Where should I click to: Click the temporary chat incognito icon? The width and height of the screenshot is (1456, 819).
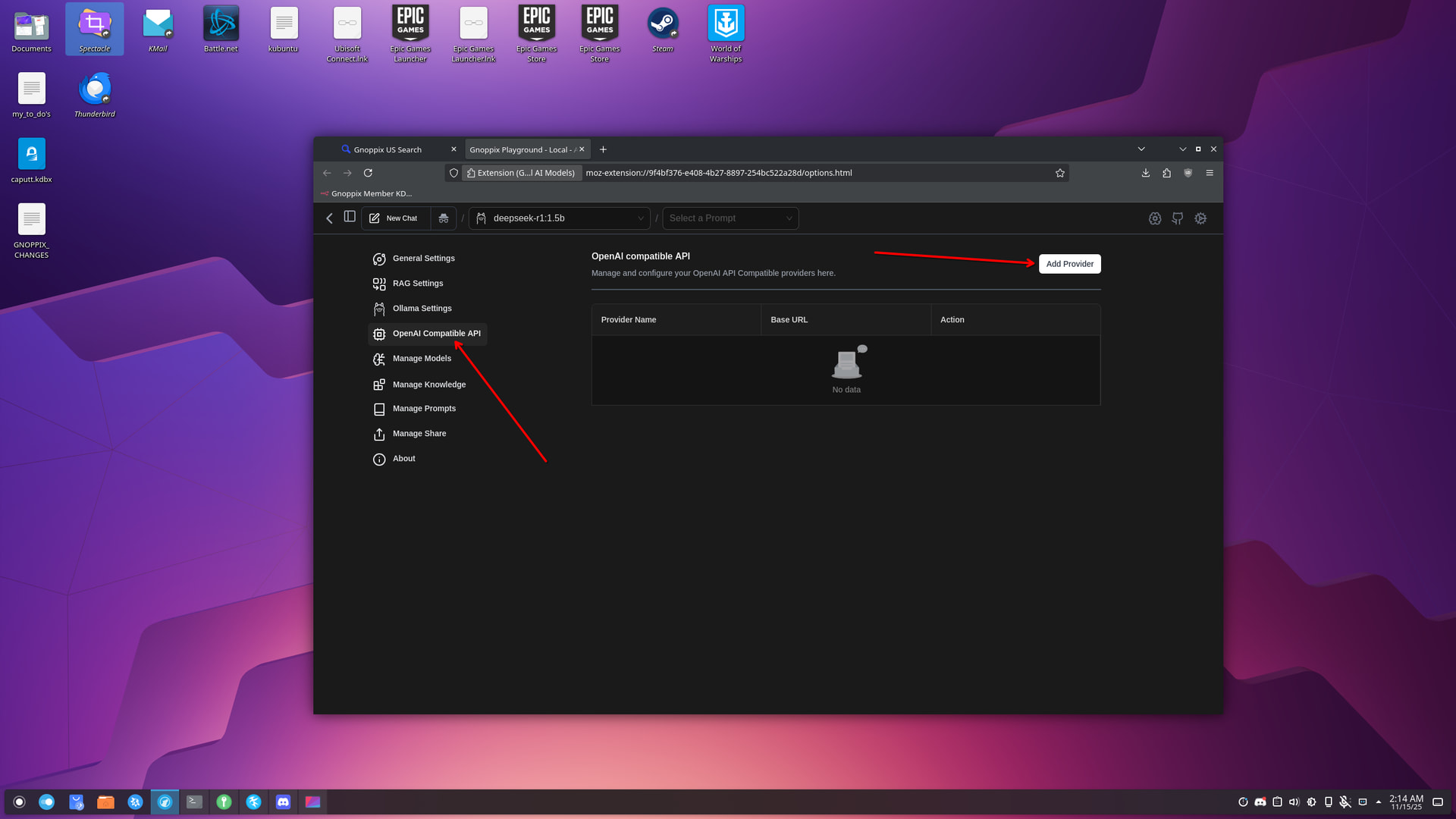tap(444, 218)
